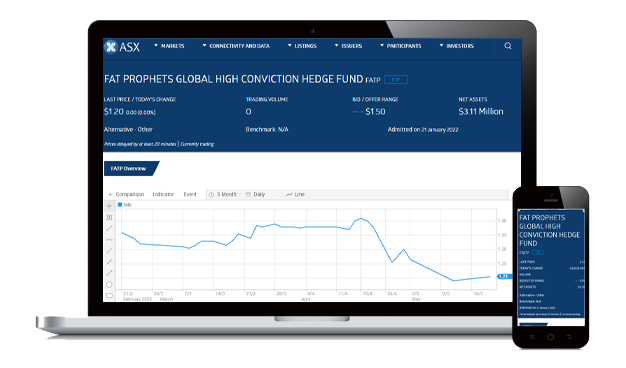Toggle the fatp series legend
626x368 pixels.
click(125, 205)
